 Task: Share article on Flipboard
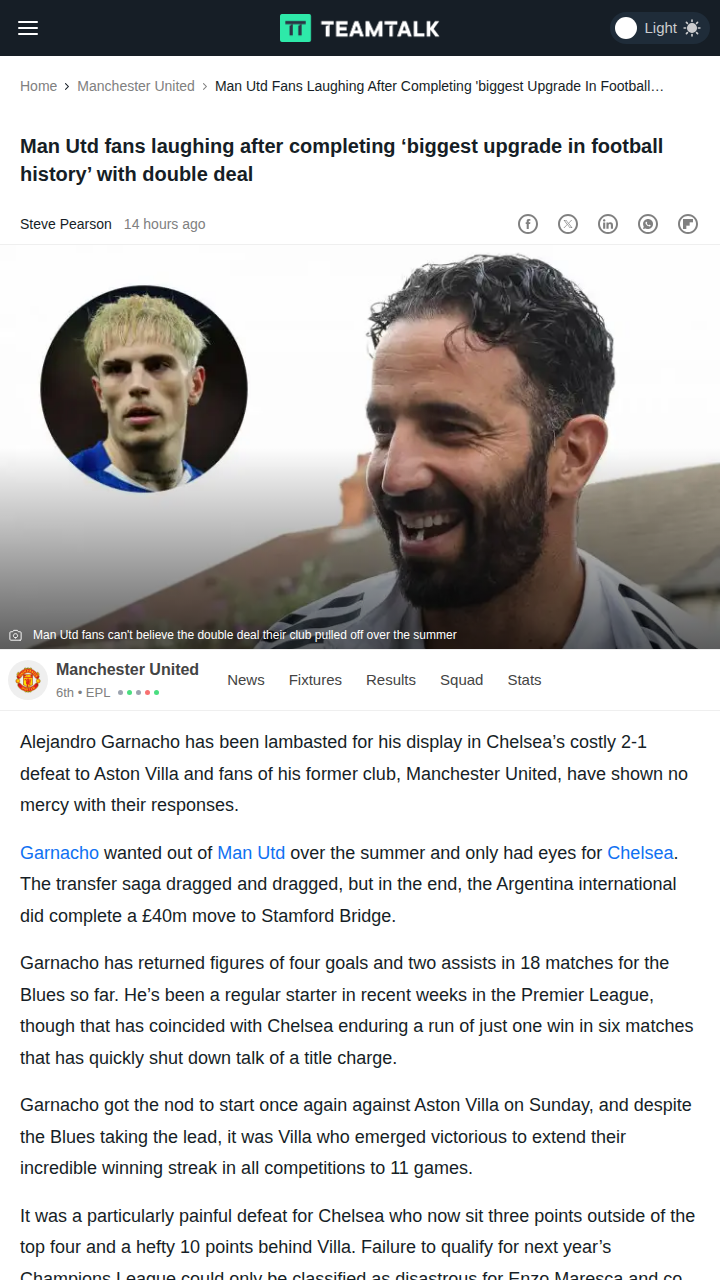688,224
